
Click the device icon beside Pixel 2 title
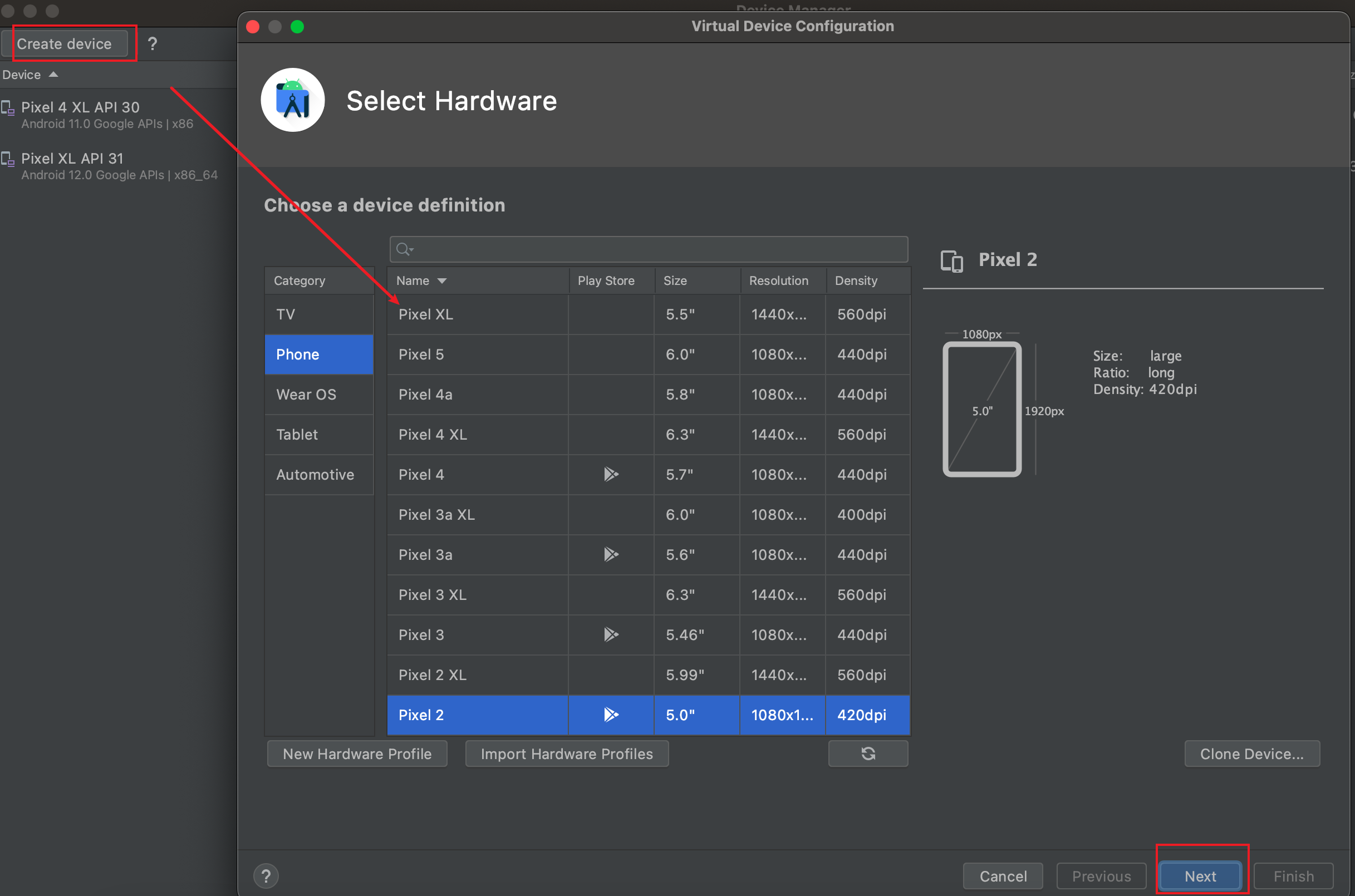click(x=951, y=260)
